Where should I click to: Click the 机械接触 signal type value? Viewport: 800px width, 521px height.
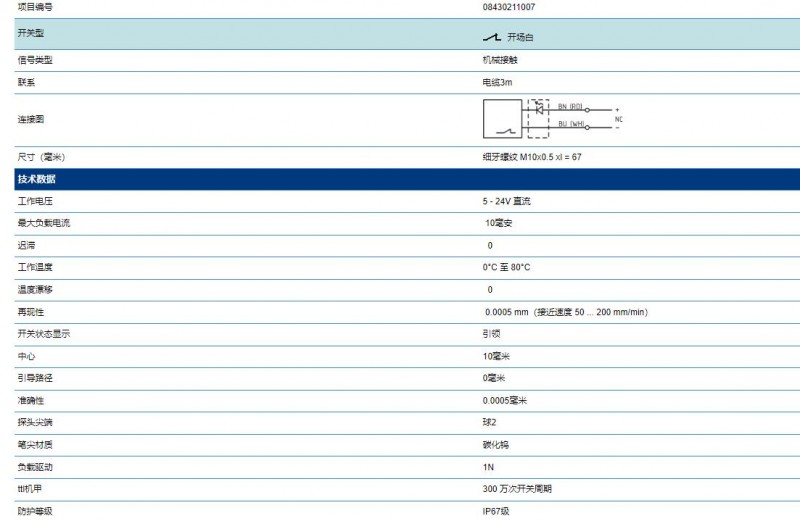[500, 60]
